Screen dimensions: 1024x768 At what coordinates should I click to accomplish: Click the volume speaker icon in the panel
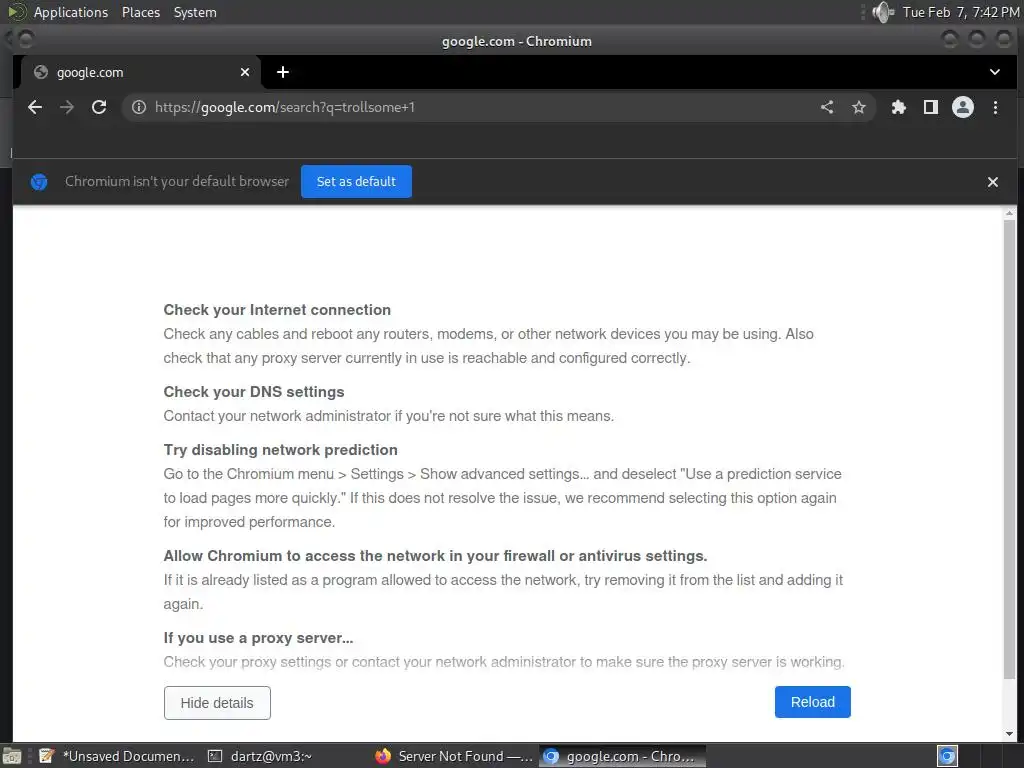[883, 12]
